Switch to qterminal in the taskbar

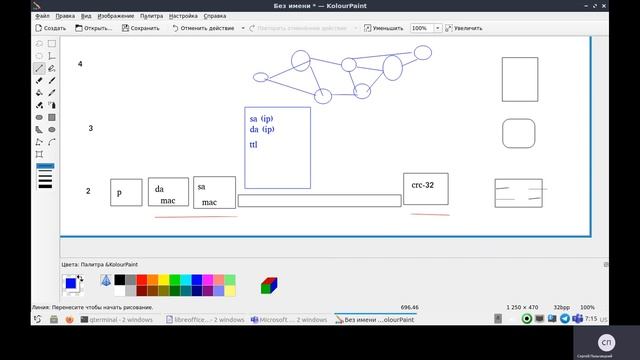(117, 320)
